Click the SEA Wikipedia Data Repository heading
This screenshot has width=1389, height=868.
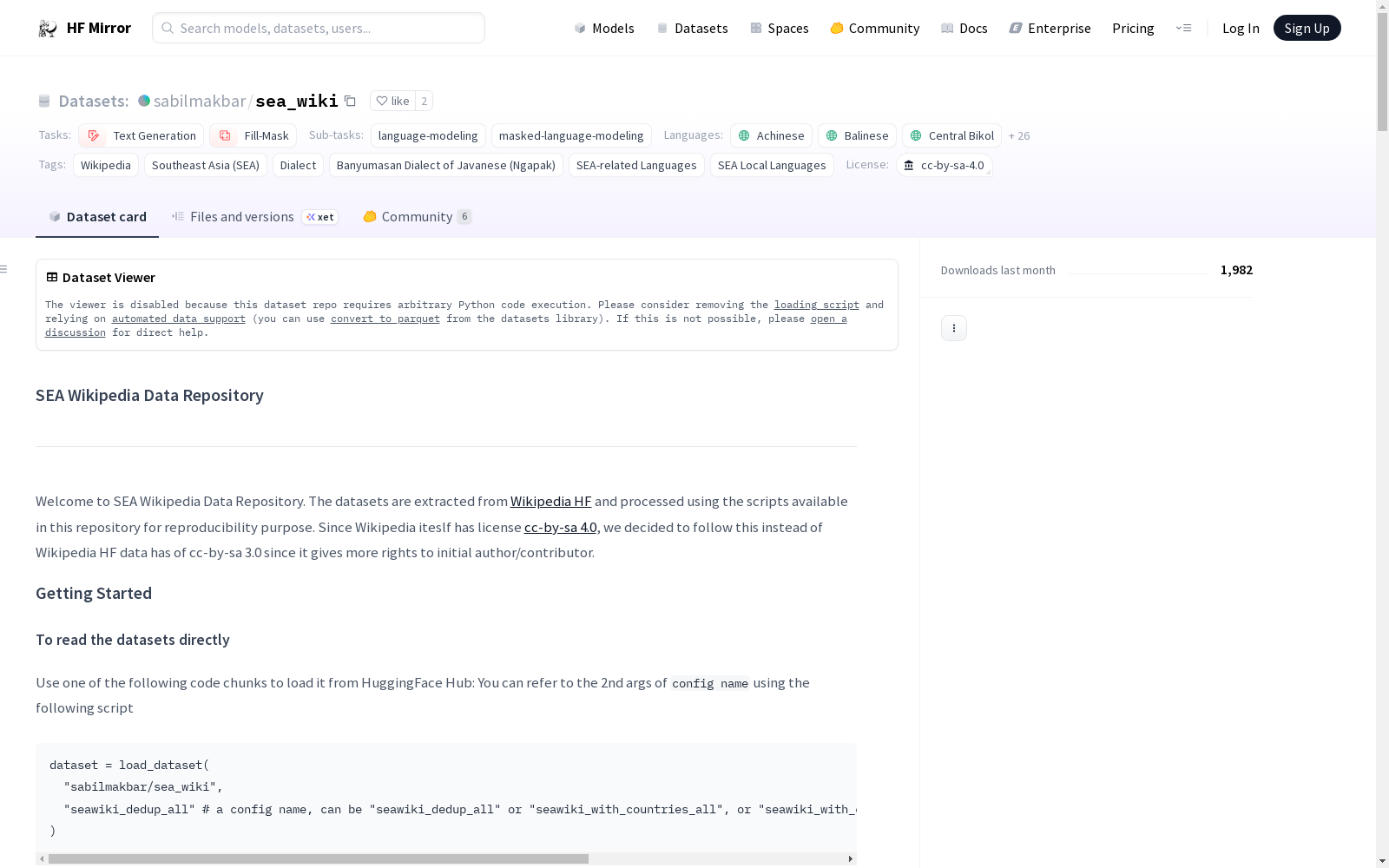click(x=149, y=395)
